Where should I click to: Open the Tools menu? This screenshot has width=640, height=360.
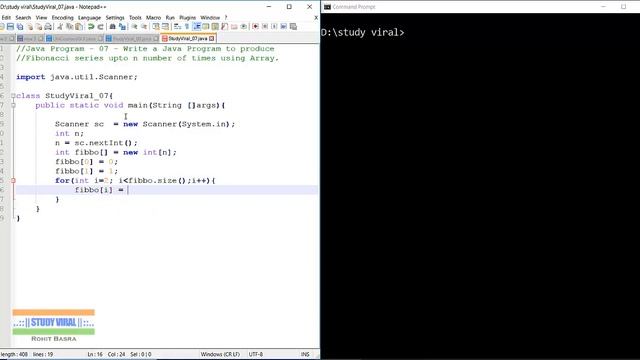135,18
